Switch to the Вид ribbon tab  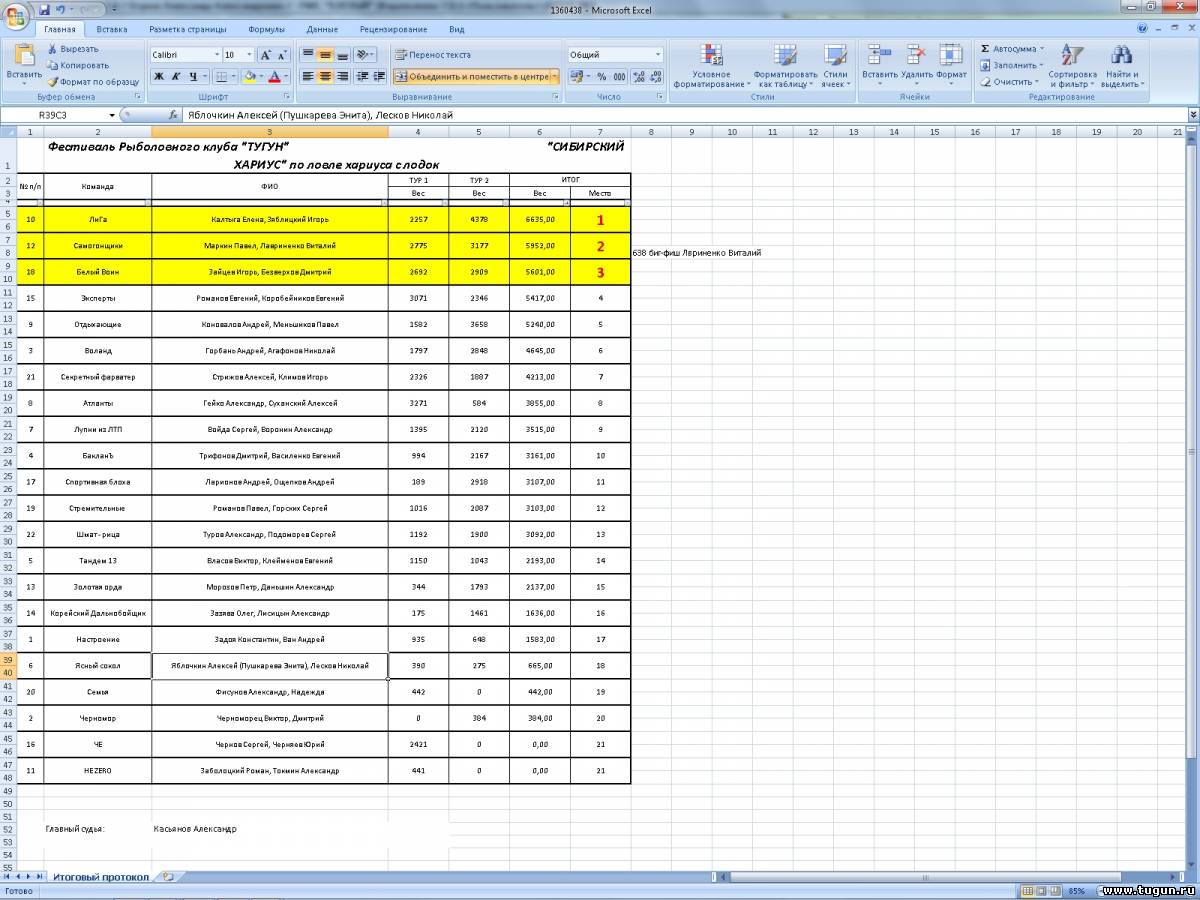coord(457,29)
